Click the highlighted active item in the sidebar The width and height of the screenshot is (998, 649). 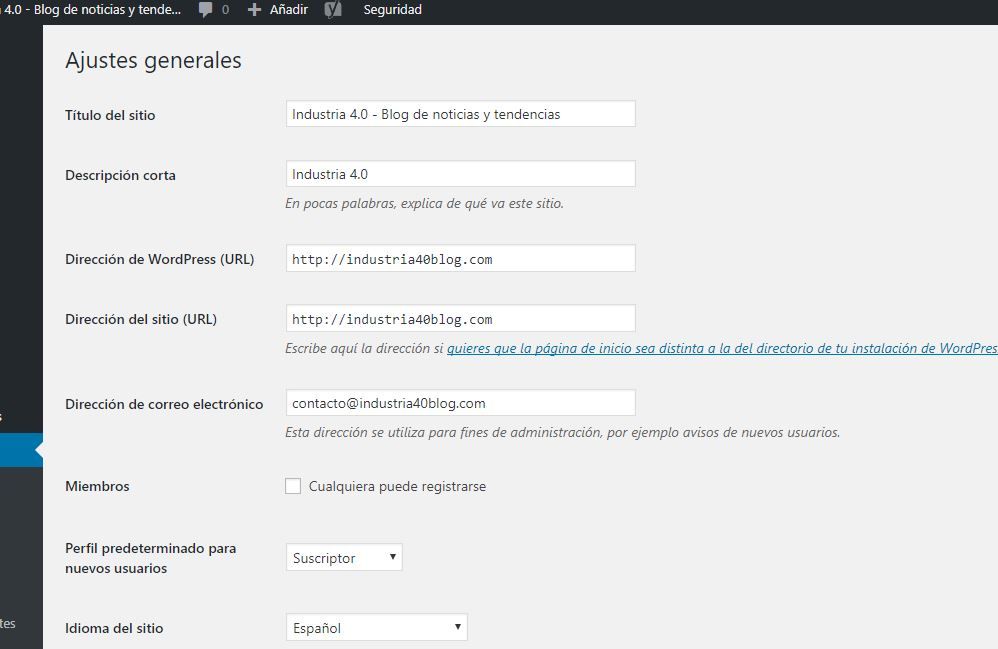coord(21,450)
